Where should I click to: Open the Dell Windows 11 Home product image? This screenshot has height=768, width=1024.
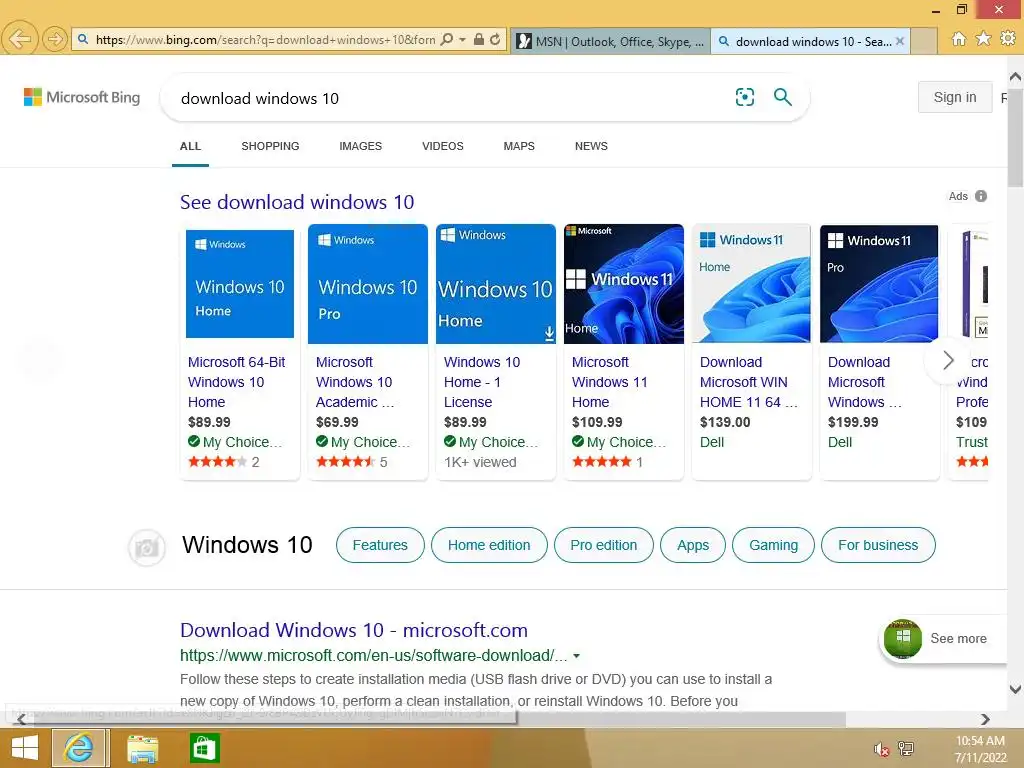(x=752, y=284)
